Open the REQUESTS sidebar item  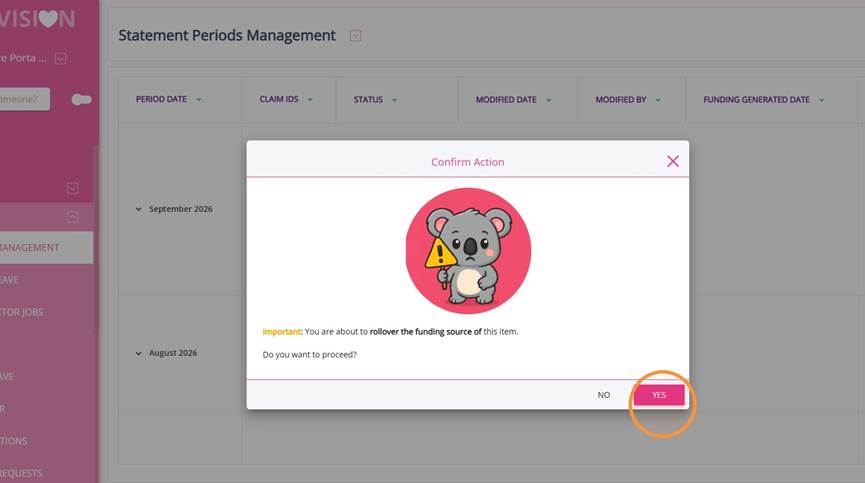pyautogui.click(x=21, y=473)
